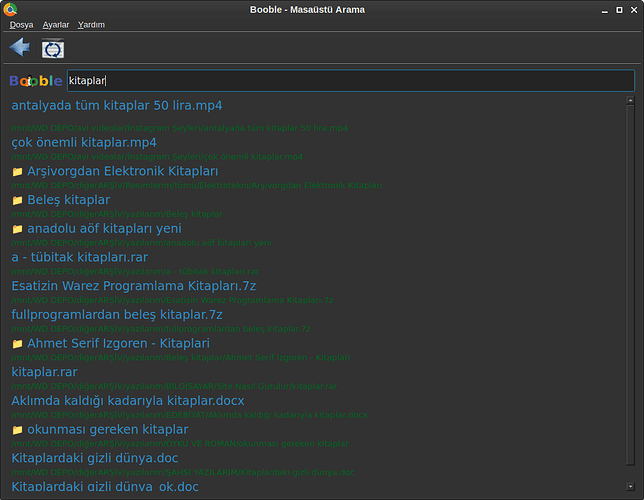Click the back arrow toolbar icon
Viewport: 644px width, 500px height.
19,47
